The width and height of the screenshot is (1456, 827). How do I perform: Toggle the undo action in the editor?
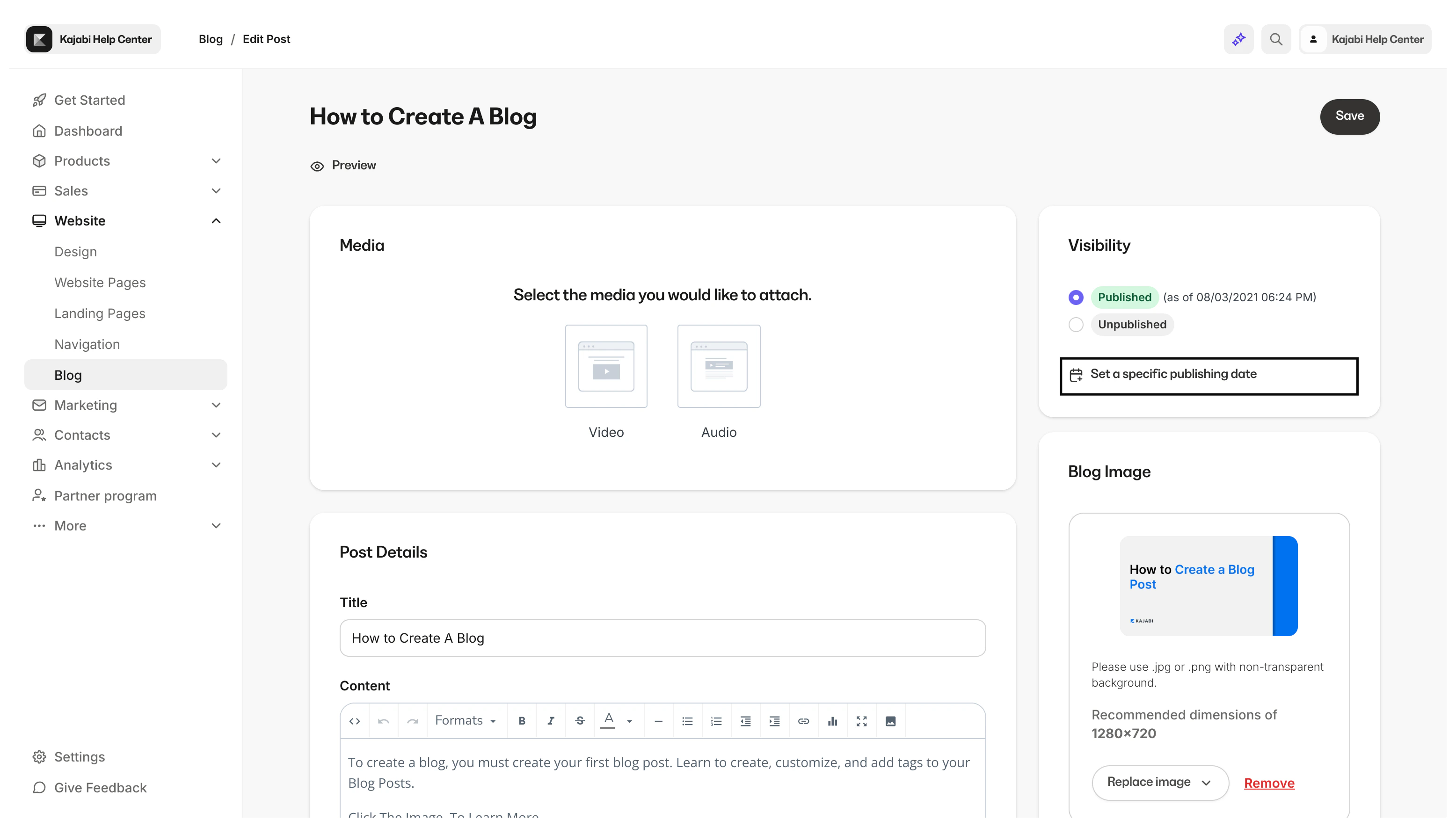tap(384, 720)
